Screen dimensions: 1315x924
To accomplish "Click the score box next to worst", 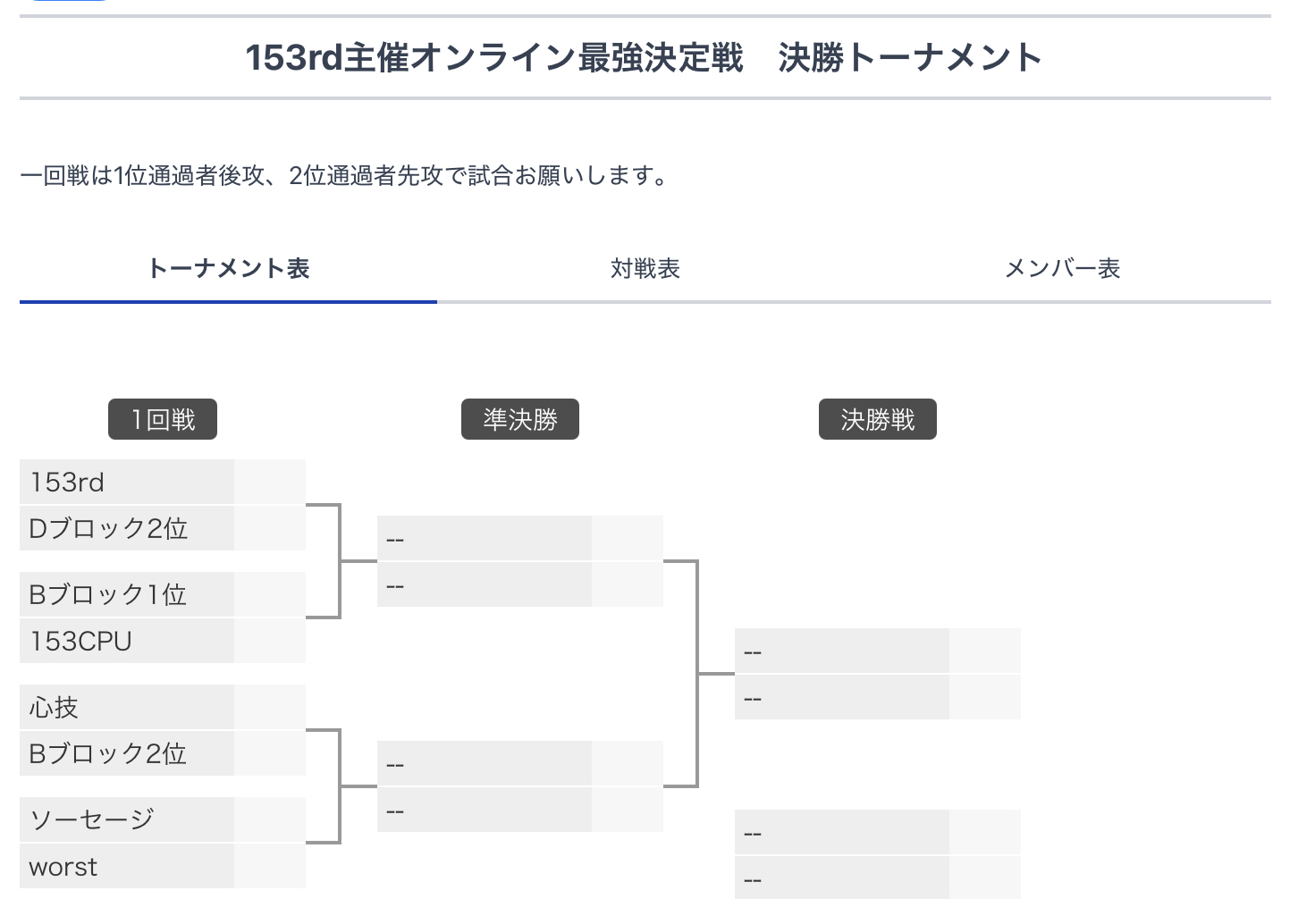I will [270, 866].
